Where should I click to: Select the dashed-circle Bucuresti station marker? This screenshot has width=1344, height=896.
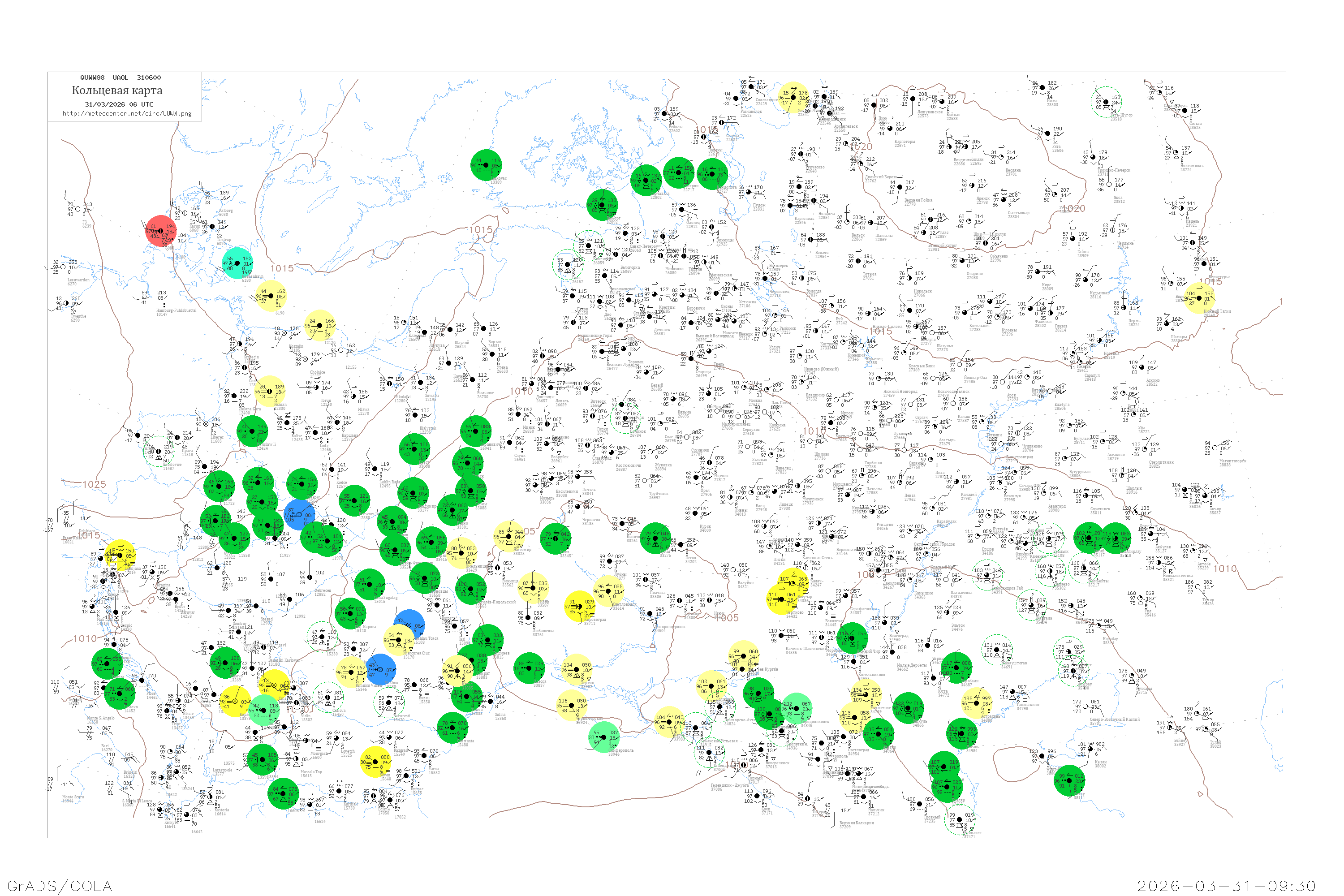point(390,703)
